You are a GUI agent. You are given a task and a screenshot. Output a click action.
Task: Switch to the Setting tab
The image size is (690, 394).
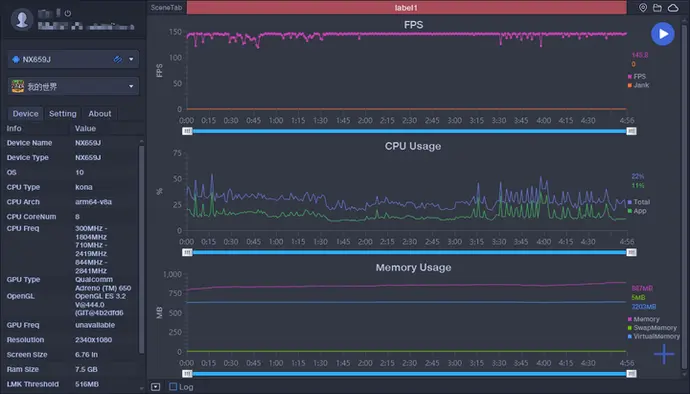(62, 114)
